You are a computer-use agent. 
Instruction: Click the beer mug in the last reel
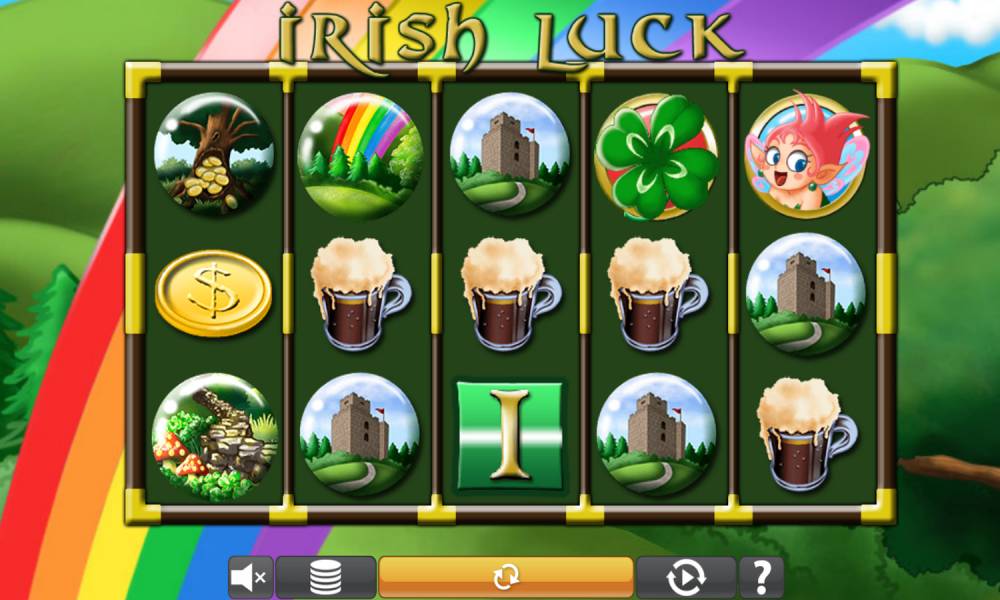pos(806,434)
